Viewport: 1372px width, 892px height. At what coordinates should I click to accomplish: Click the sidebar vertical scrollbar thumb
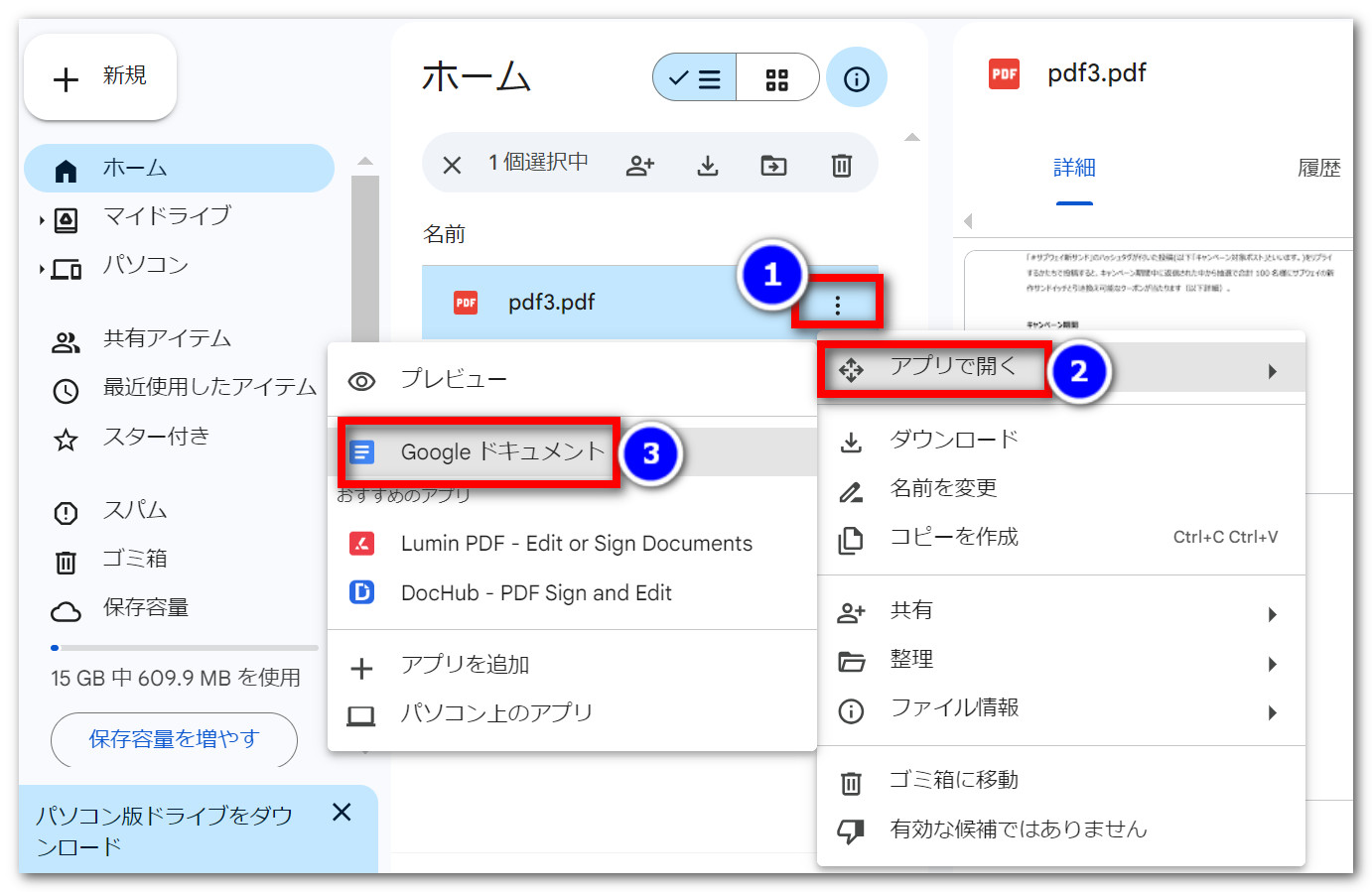click(x=365, y=258)
